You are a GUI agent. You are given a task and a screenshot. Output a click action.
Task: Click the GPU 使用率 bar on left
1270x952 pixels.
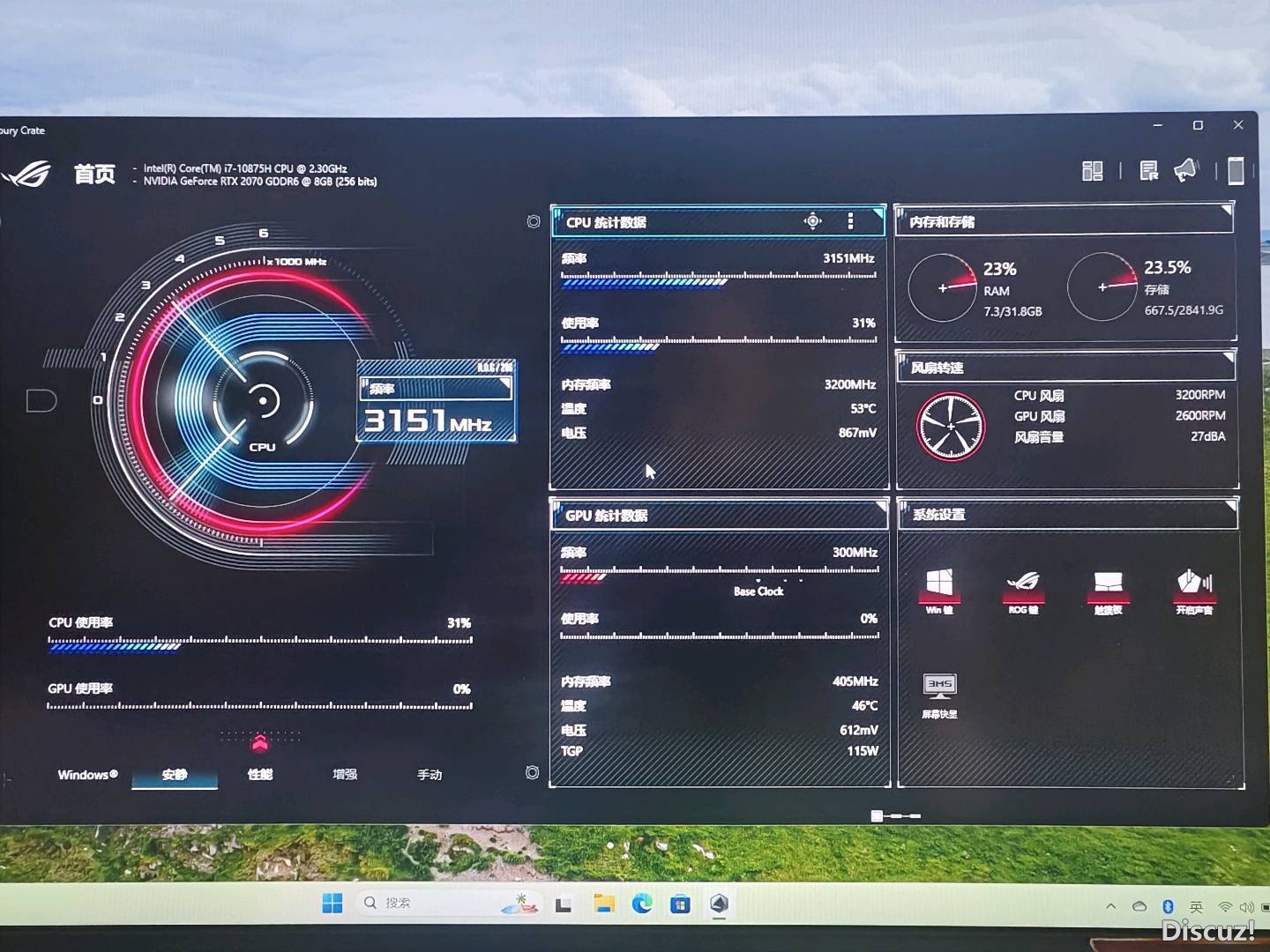tap(260, 705)
